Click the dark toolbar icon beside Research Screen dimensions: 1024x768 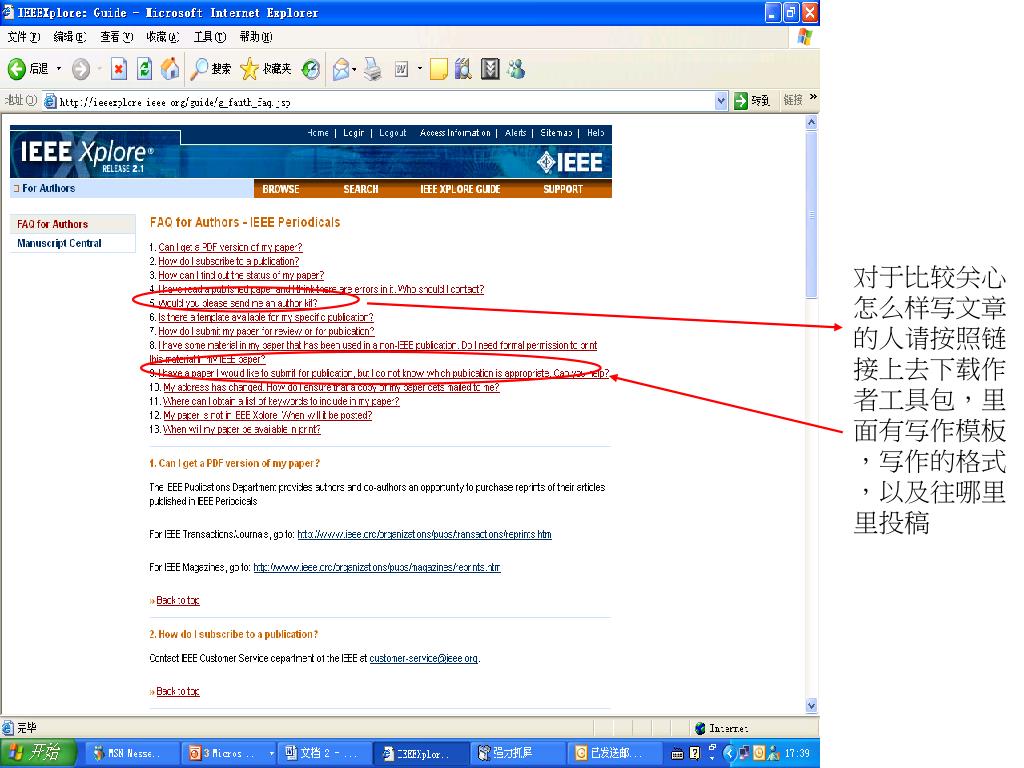[x=490, y=69]
